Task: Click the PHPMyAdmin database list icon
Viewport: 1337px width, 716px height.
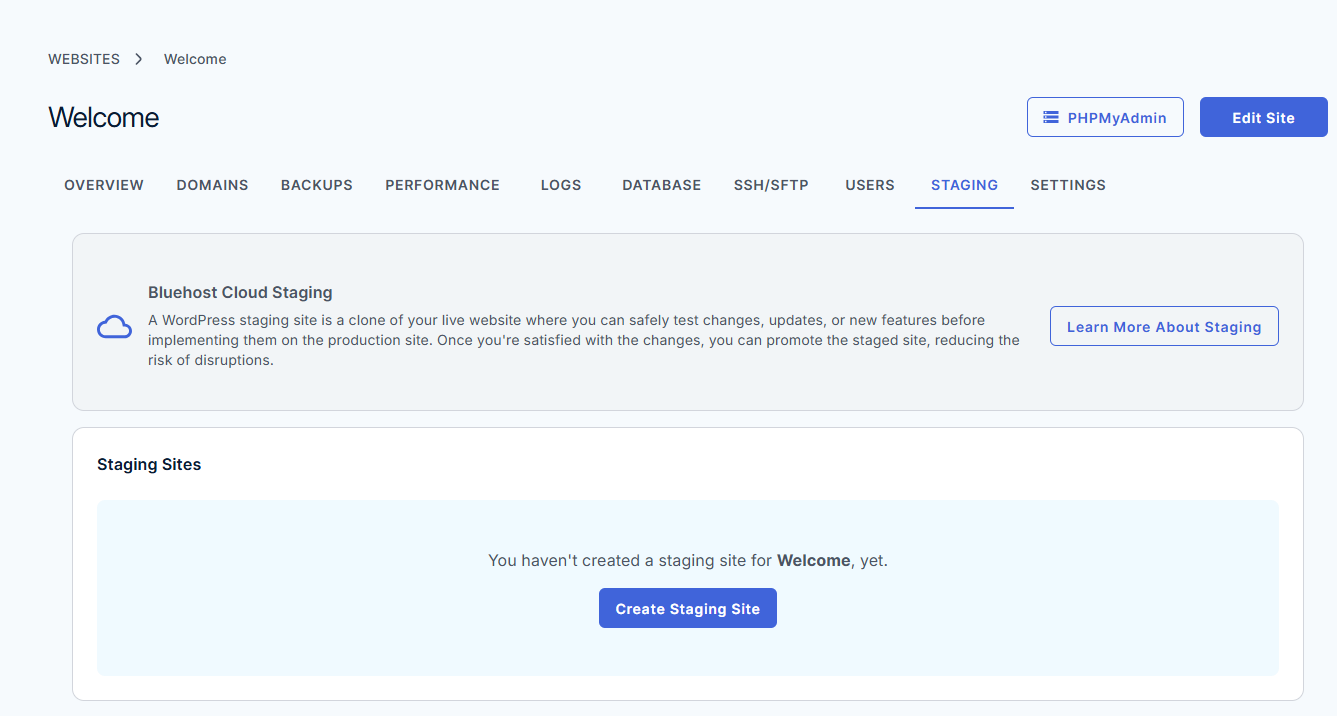Action: pos(1051,117)
